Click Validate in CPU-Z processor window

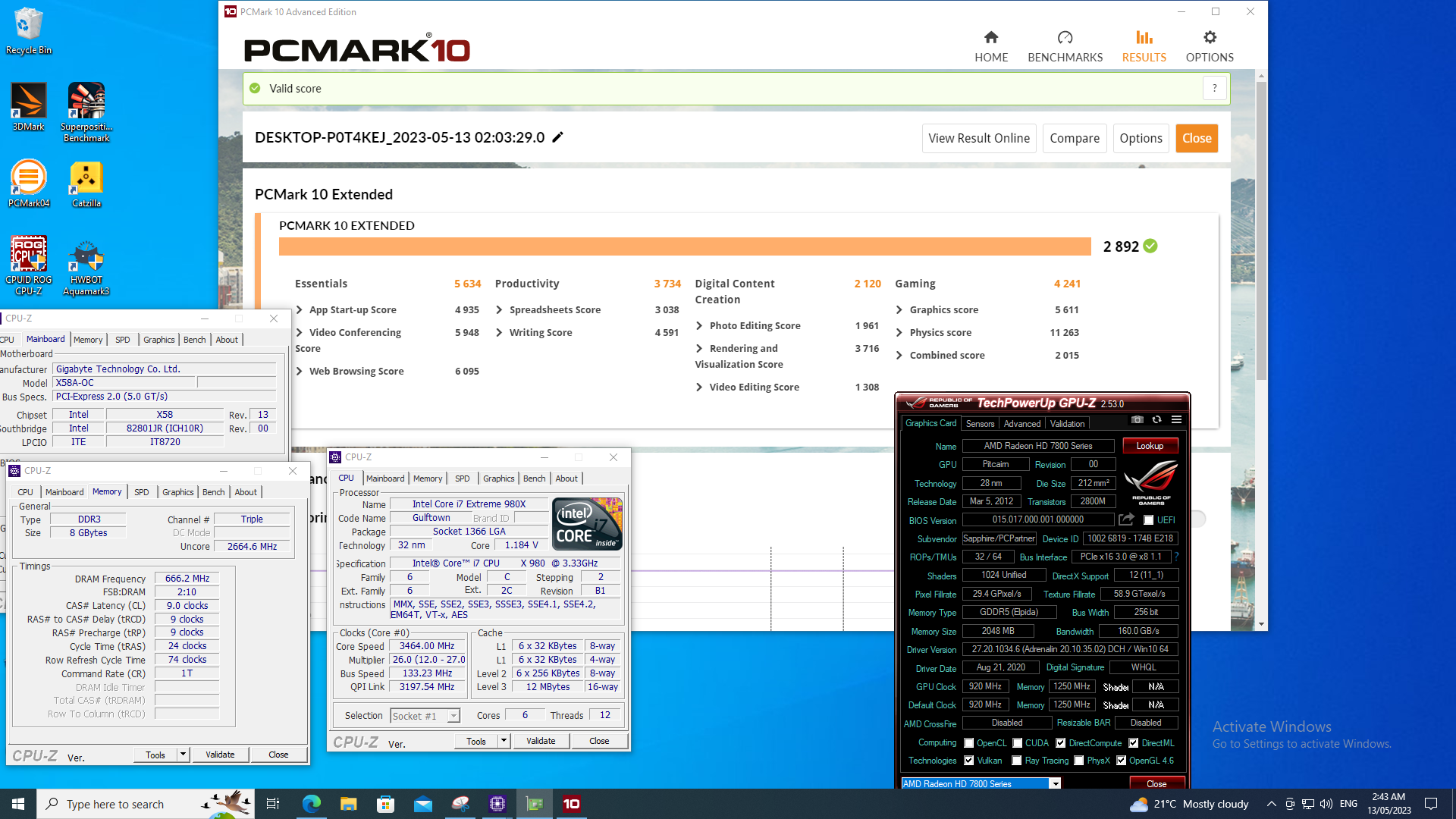tap(541, 741)
